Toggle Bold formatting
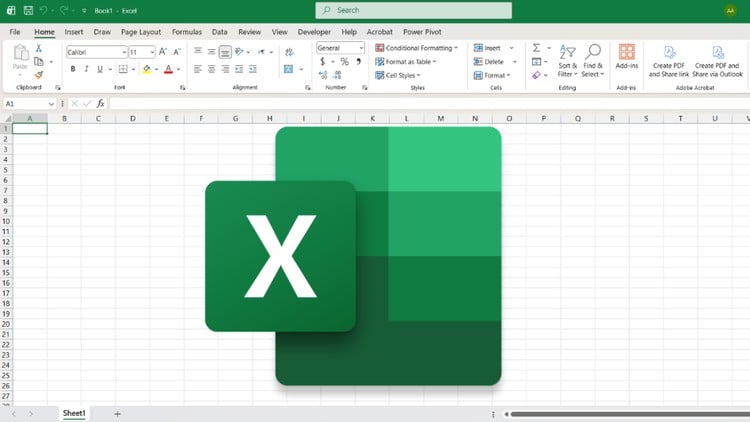 pos(73,69)
